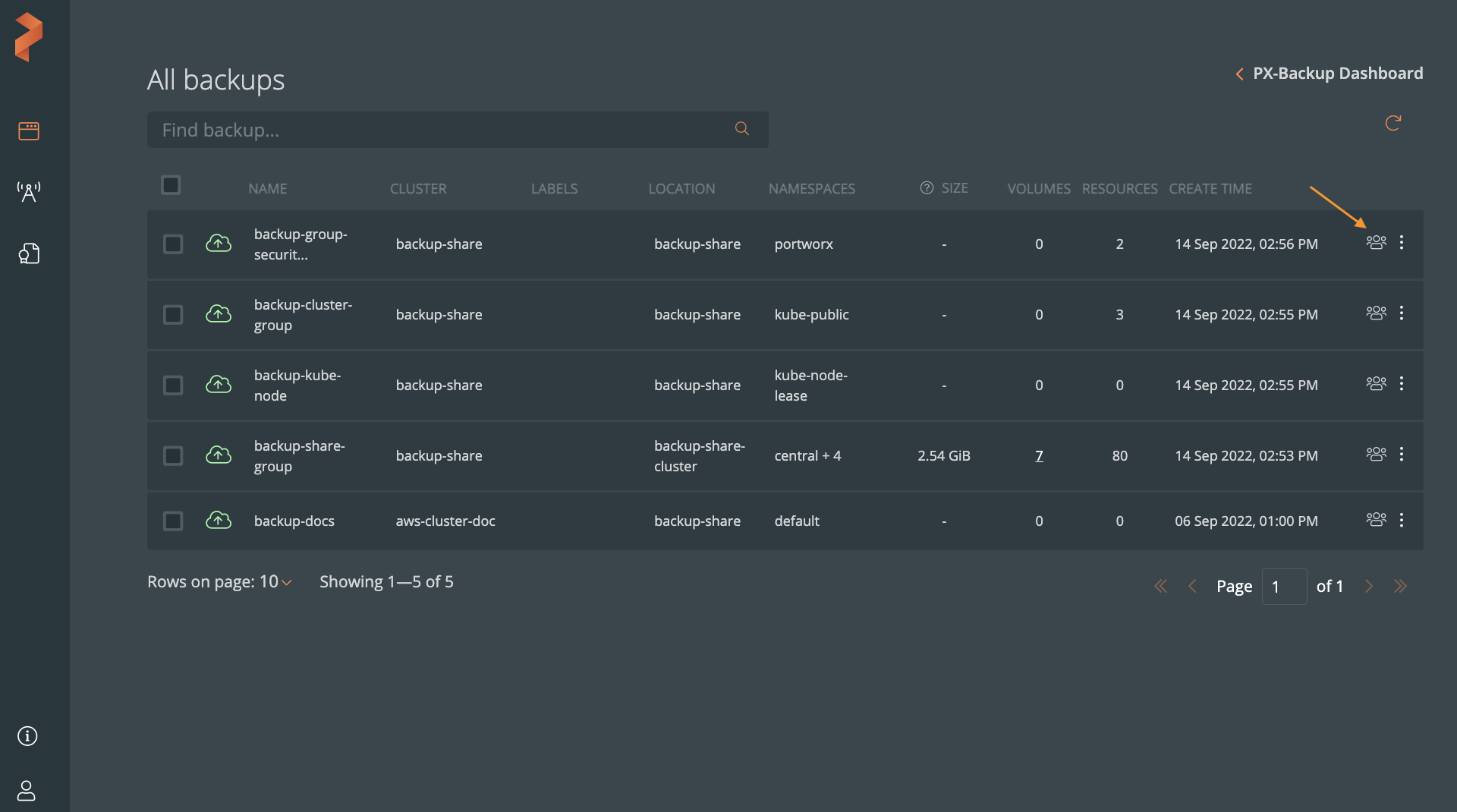Open three-dot menu for backup-share-group
This screenshot has height=812, width=1457.
(1402, 455)
